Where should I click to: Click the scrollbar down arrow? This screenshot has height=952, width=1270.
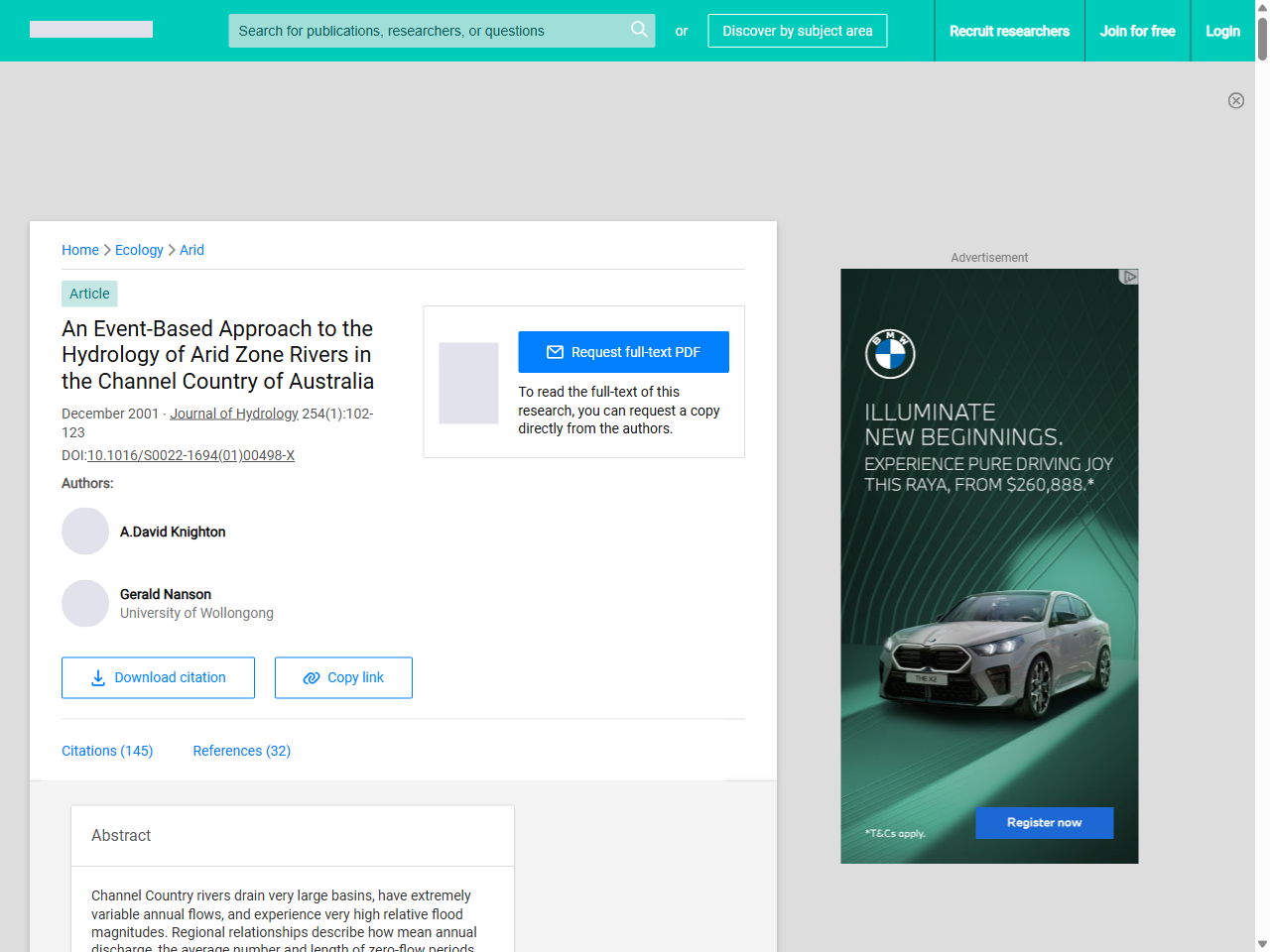[1262, 944]
